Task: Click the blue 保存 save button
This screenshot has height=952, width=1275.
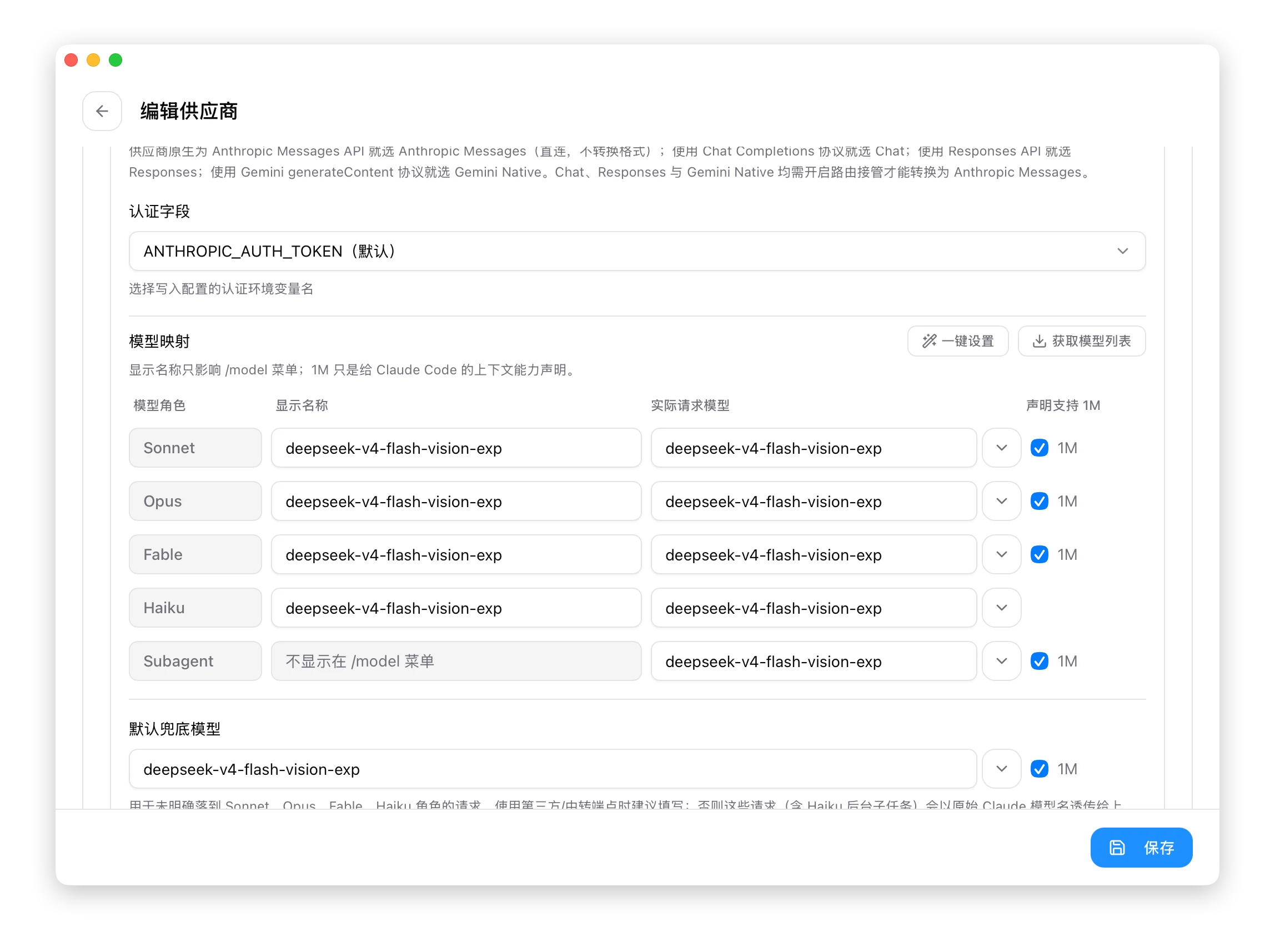Action: coord(1141,847)
